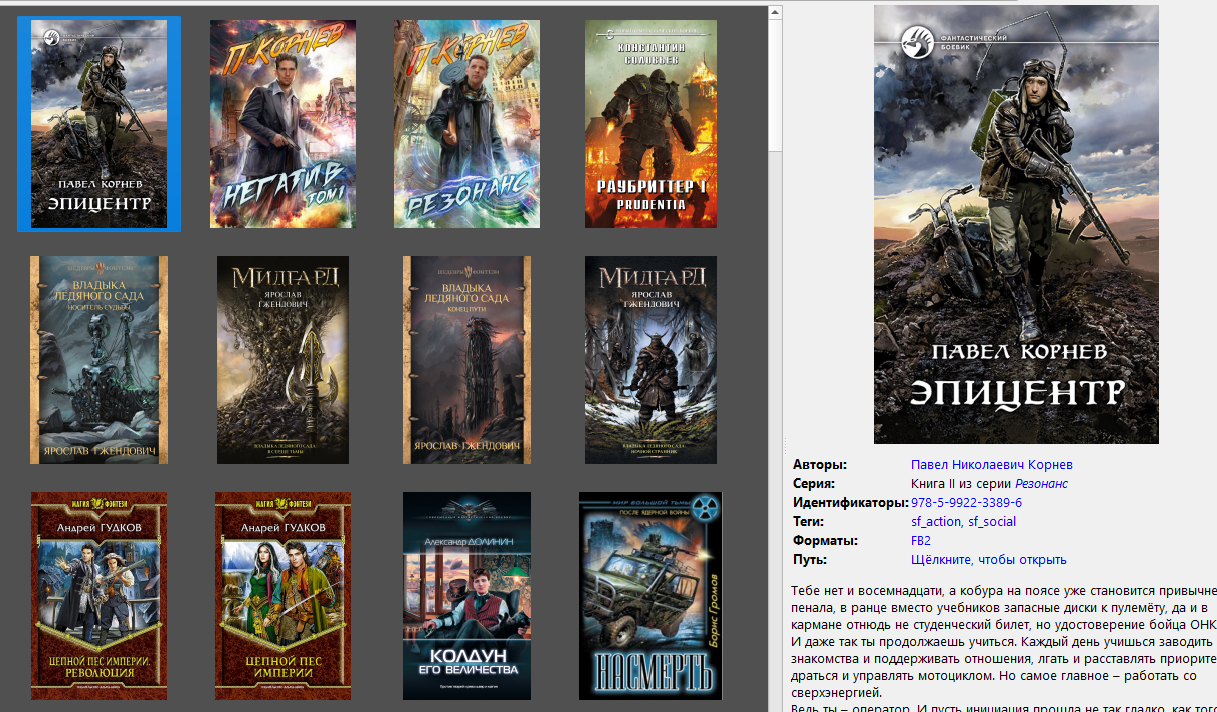The height and width of the screenshot is (712, 1217).
Task: Select Мидгард cover with horned warrior
Action: [x=651, y=360]
